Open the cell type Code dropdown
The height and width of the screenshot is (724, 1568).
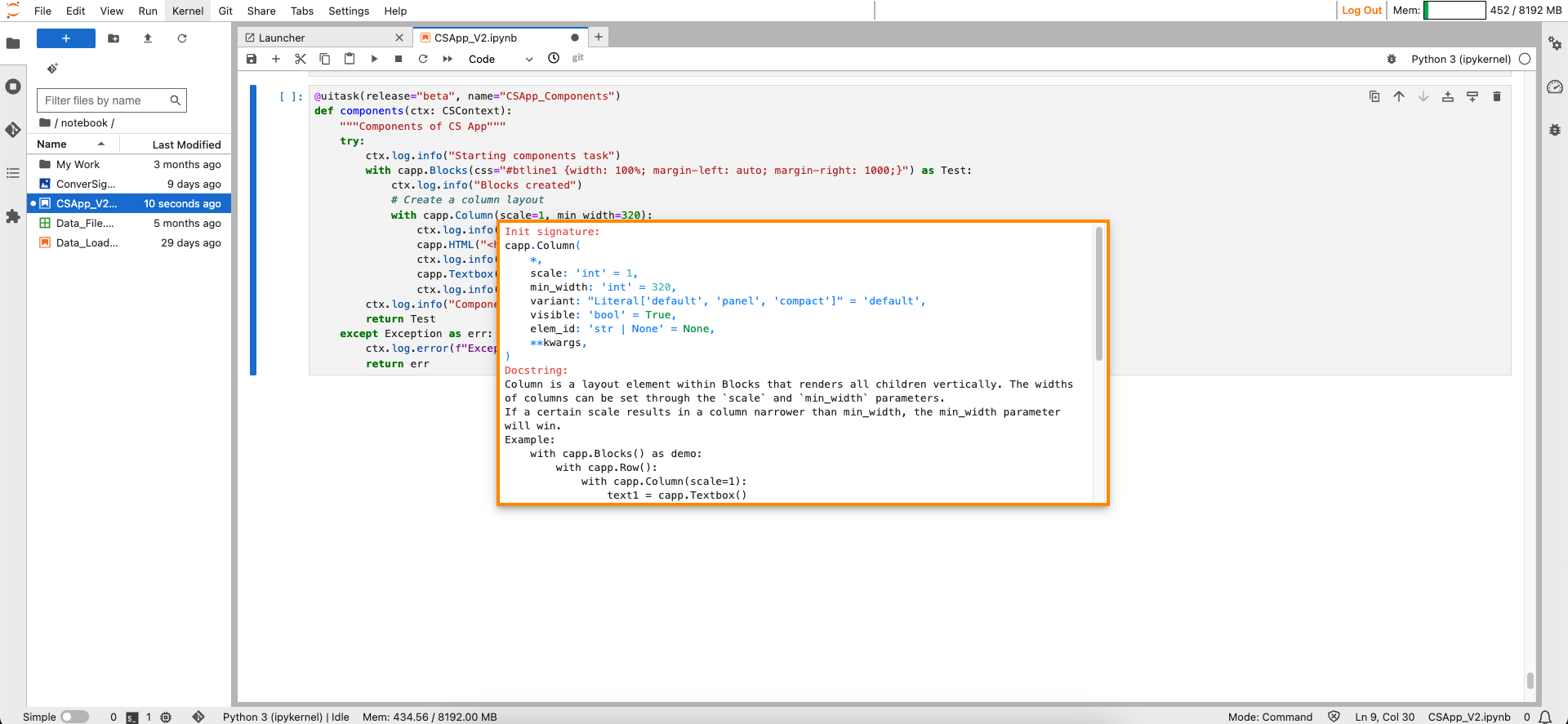click(500, 59)
